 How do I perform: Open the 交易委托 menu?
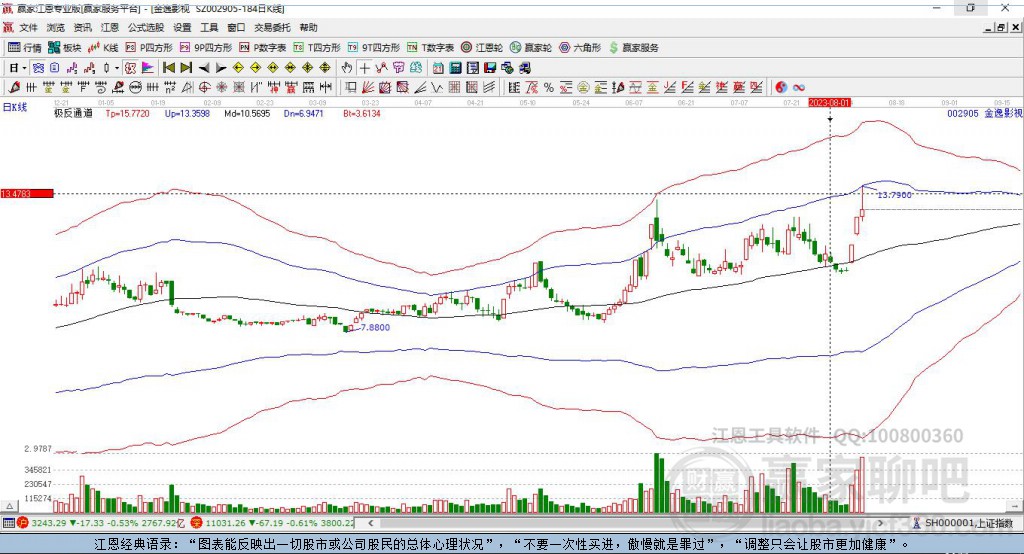tap(272, 27)
